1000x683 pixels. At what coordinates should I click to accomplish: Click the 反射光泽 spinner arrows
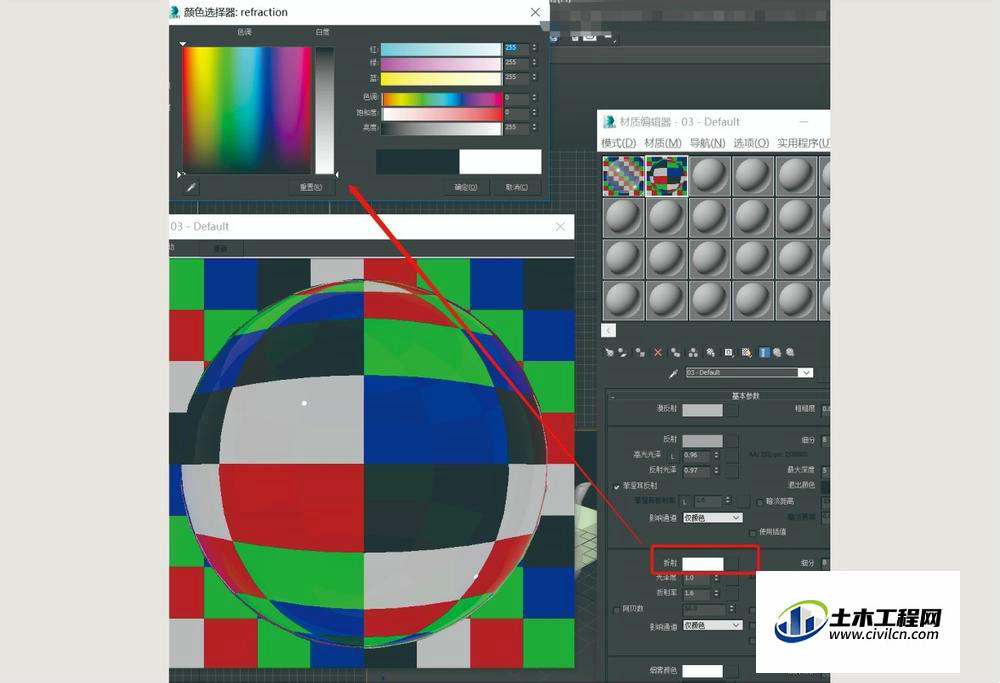click(x=717, y=471)
